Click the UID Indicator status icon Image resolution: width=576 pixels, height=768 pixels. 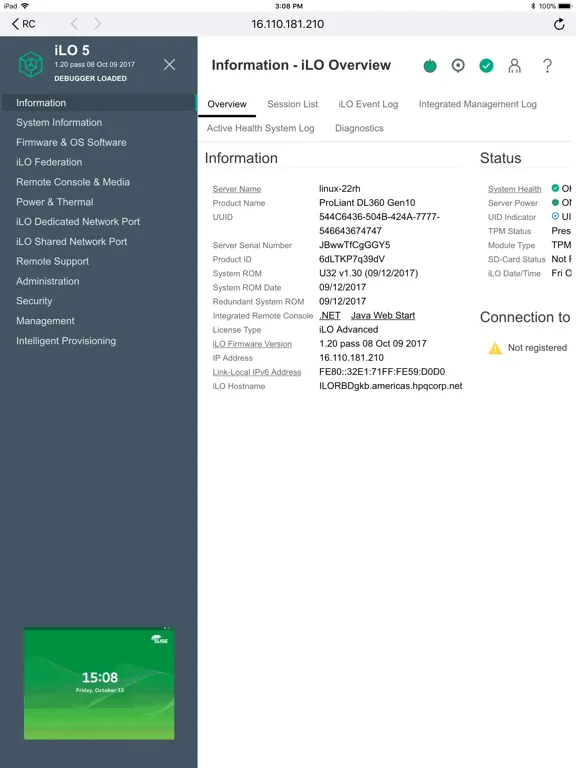(x=555, y=216)
